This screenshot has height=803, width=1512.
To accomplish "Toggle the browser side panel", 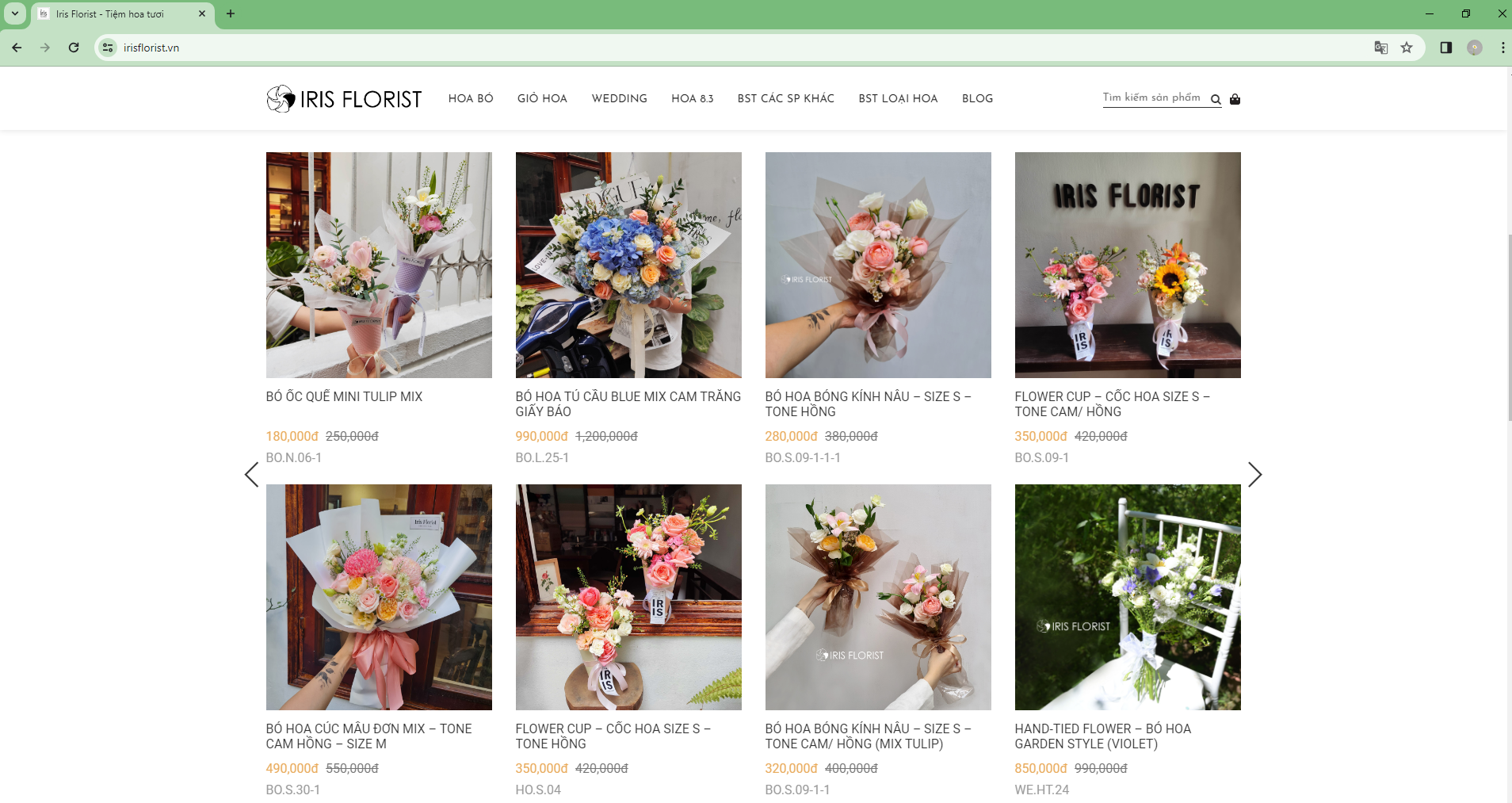I will pyautogui.click(x=1446, y=48).
